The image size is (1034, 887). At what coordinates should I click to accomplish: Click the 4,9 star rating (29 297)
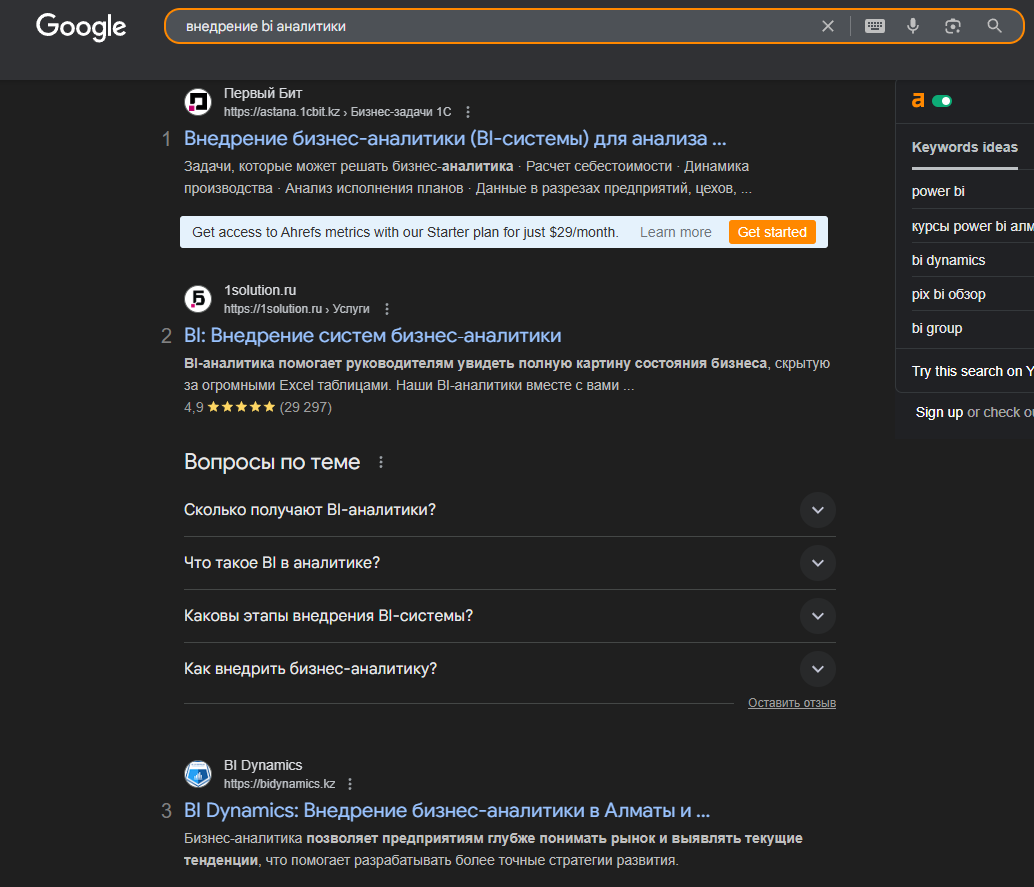click(x=258, y=408)
